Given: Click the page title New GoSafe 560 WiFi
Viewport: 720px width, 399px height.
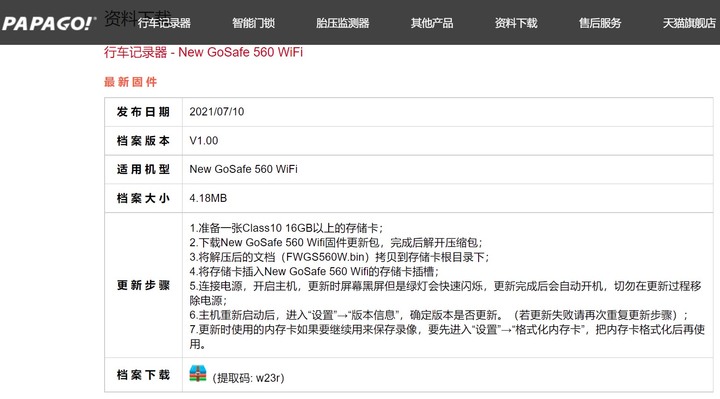Looking at the screenshot, I should tap(203, 52).
